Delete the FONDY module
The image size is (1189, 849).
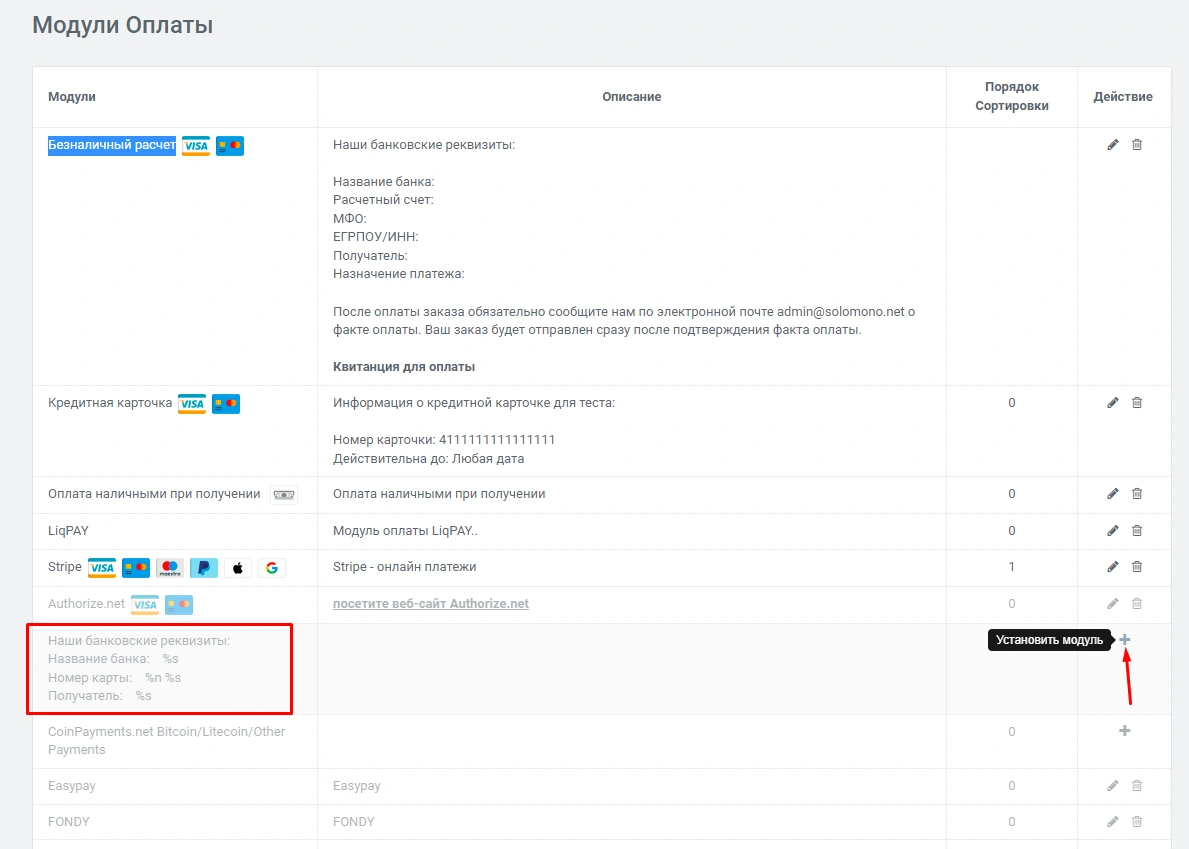(1137, 822)
